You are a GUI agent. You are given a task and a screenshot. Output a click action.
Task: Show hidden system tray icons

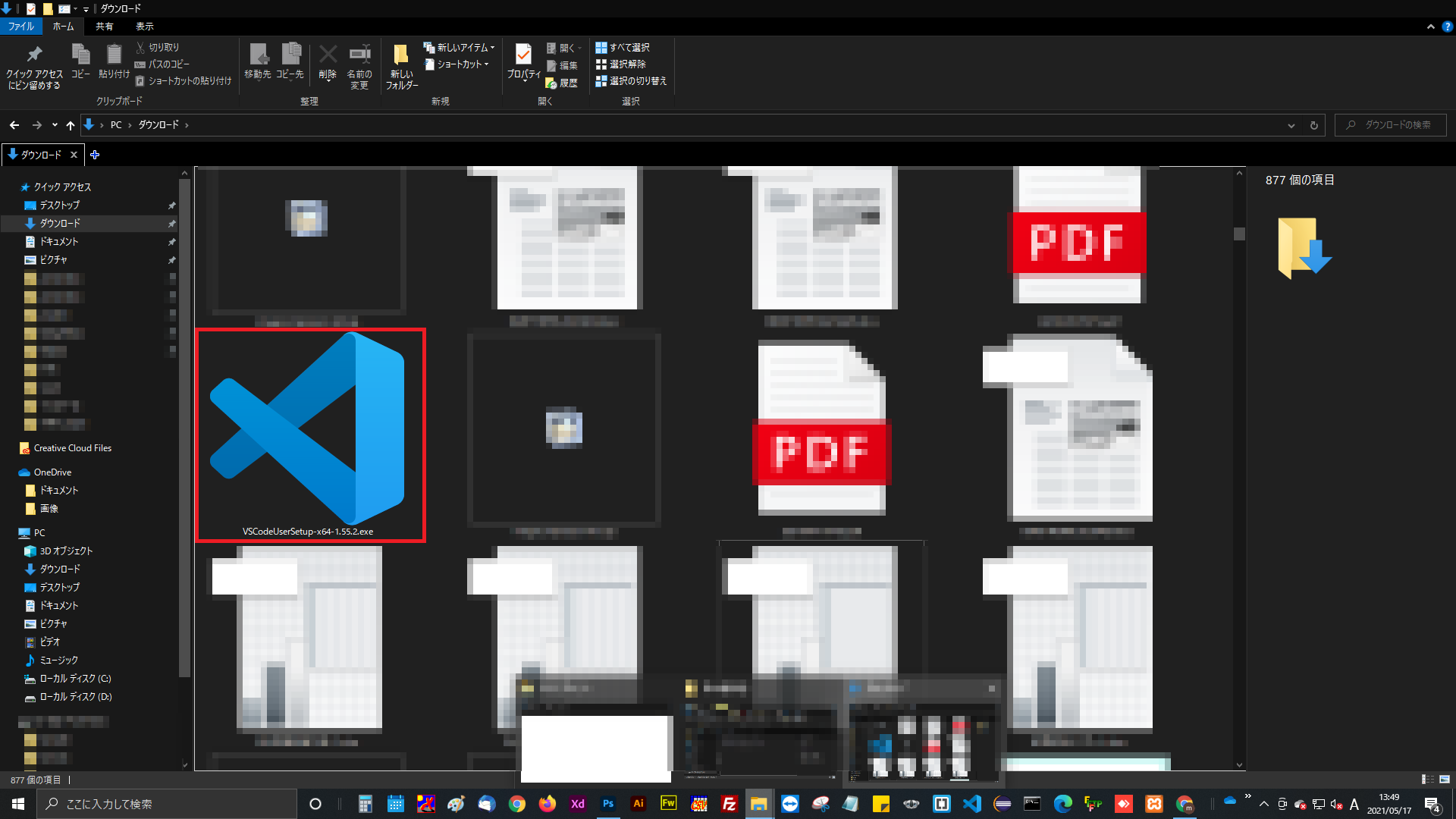[1263, 804]
